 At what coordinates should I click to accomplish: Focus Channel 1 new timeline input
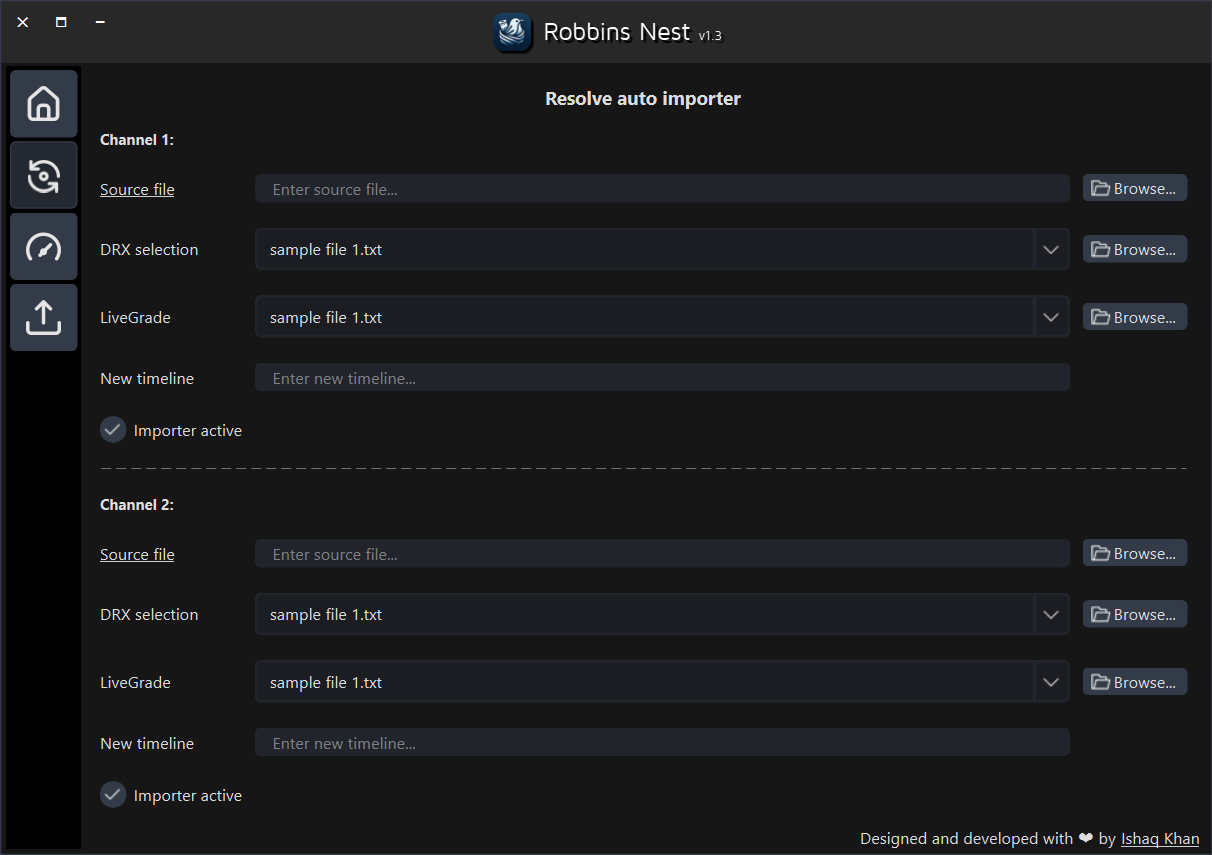tap(662, 378)
